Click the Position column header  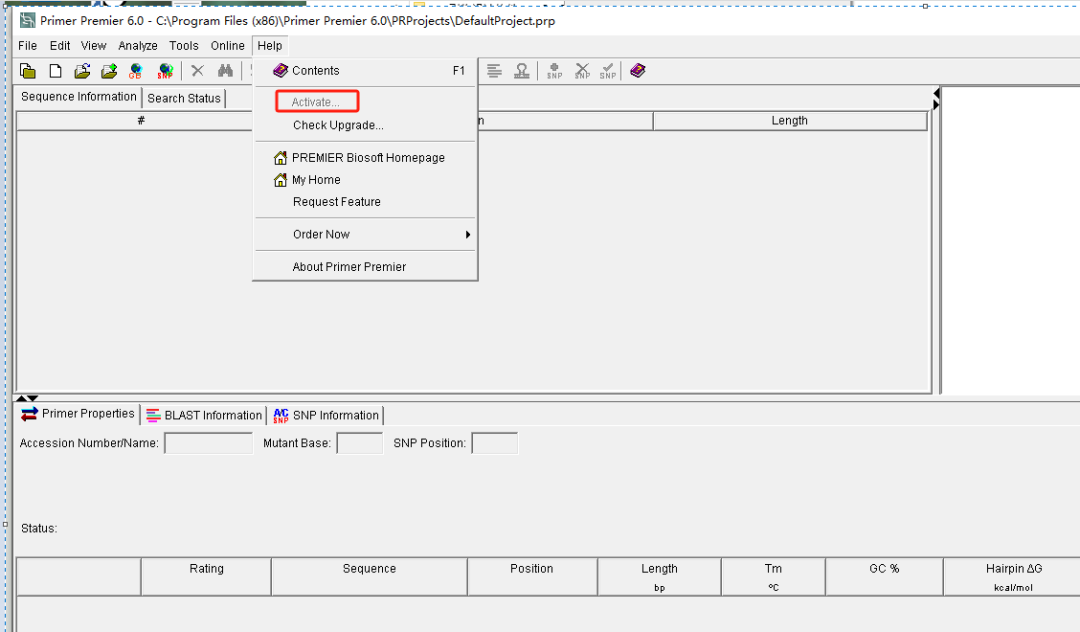click(532, 576)
